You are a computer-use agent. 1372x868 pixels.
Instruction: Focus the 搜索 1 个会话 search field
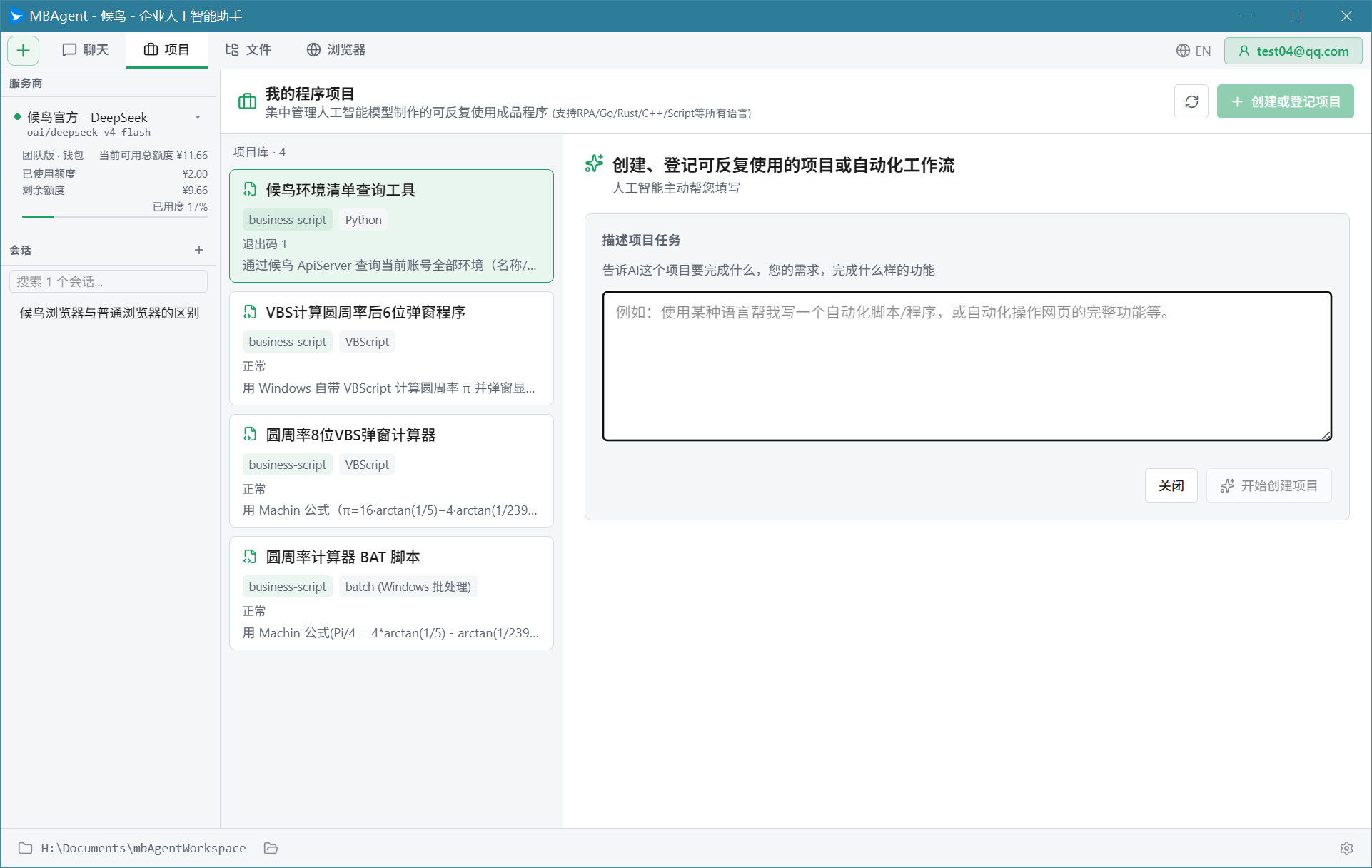[x=109, y=281]
